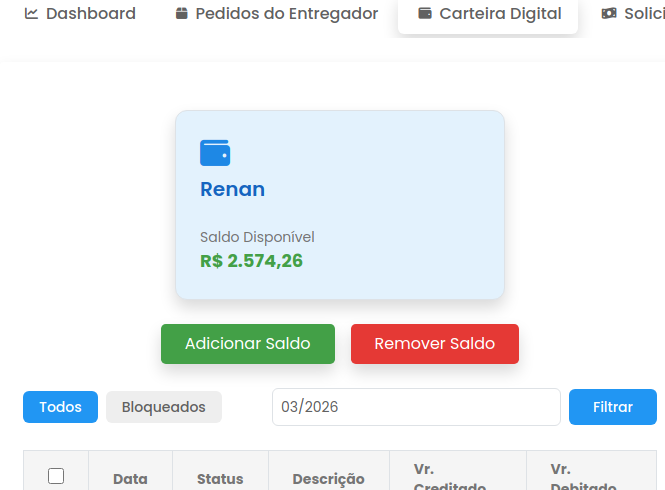The width and height of the screenshot is (665, 490).
Task: Apply the filter with the Filtrar button
Action: (x=612, y=407)
